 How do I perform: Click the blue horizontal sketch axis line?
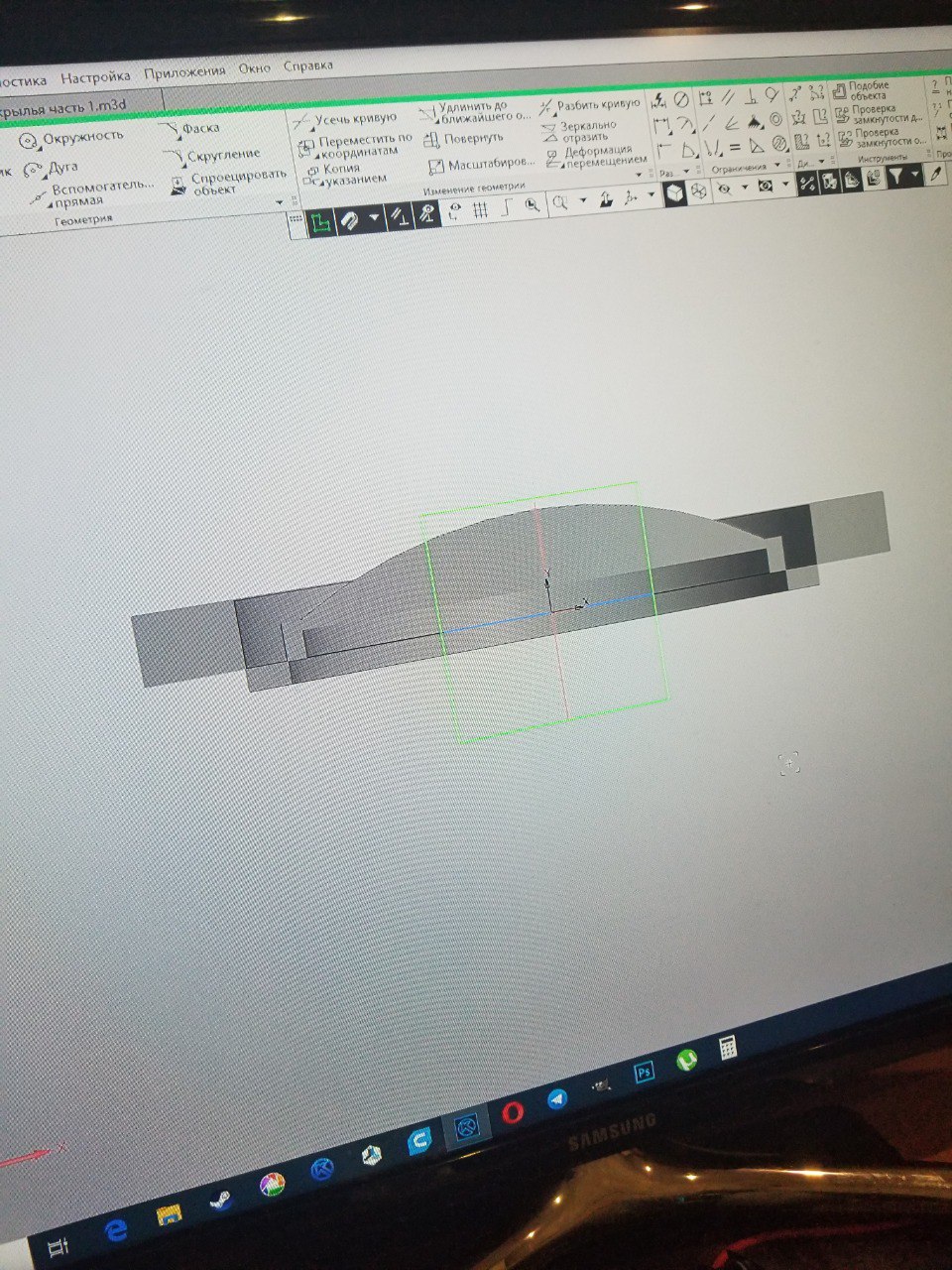[x=547, y=613]
